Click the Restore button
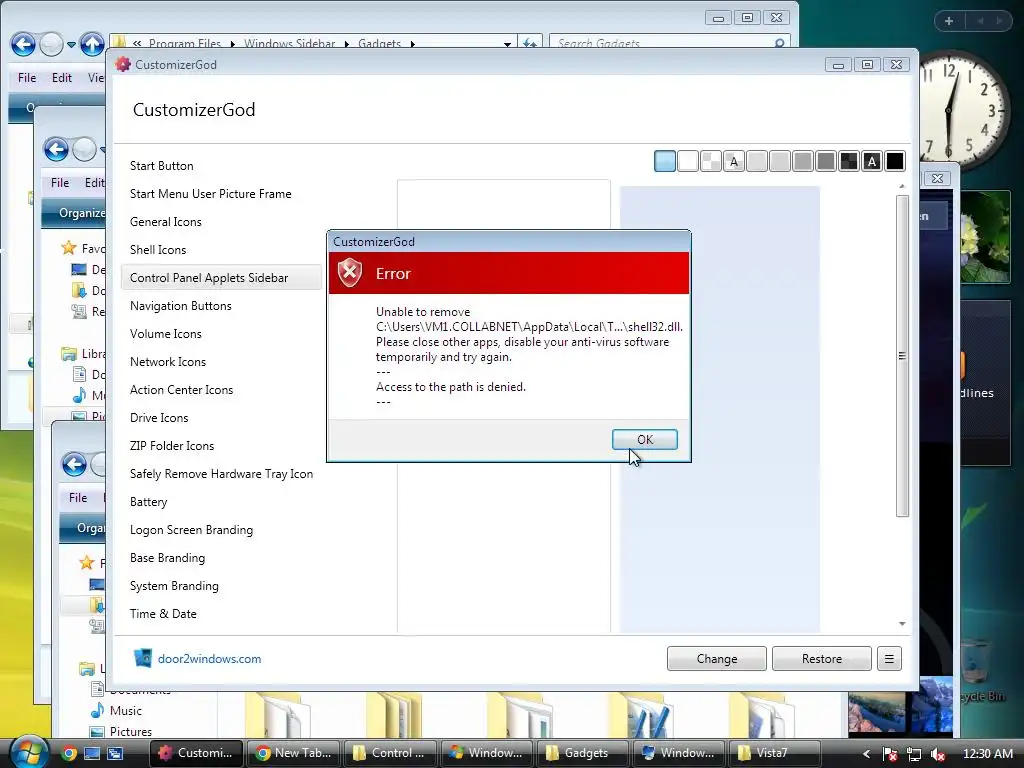 coord(822,659)
